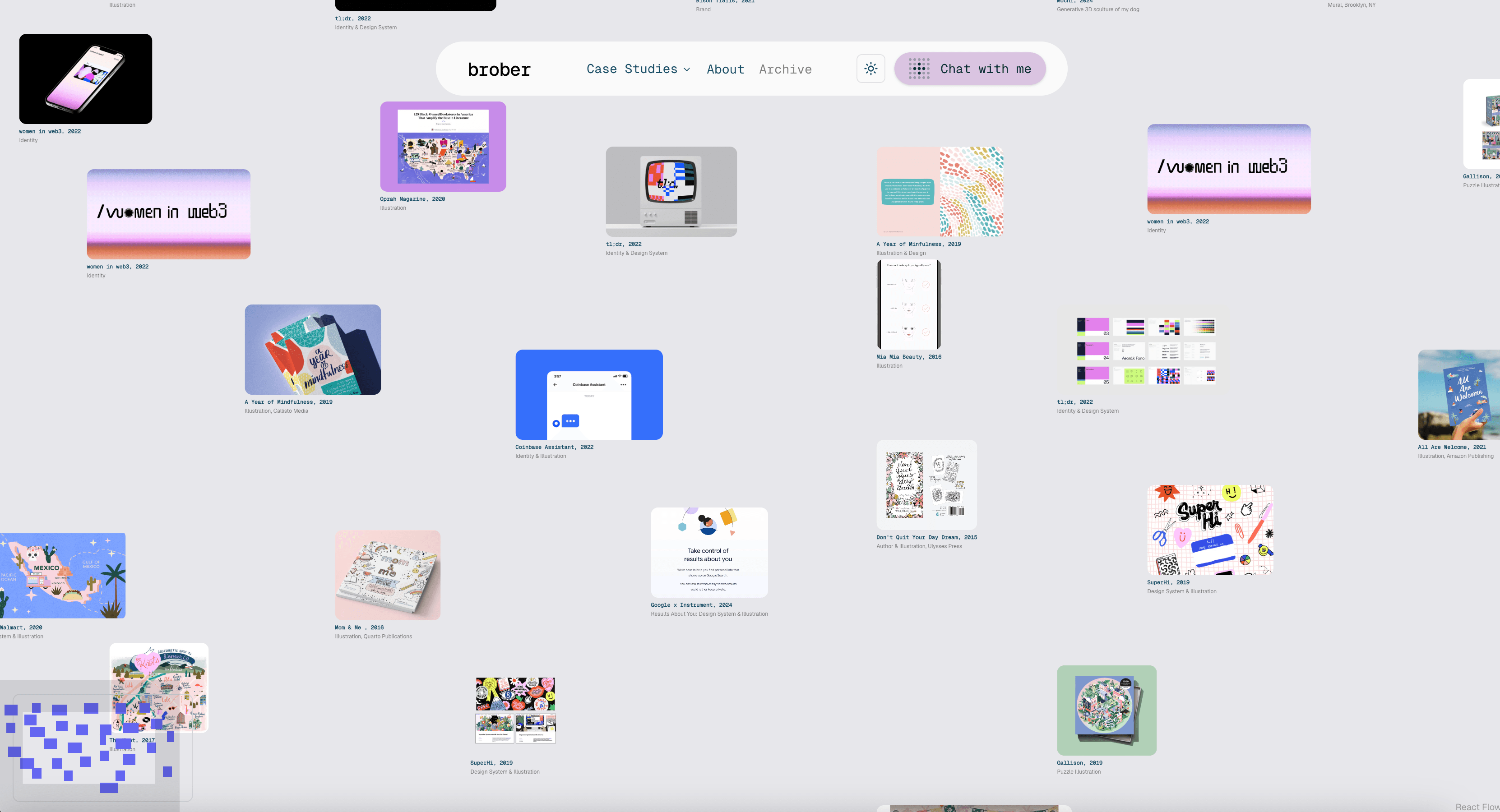Open the tl;dr color palette swatches thumbnail
The height and width of the screenshot is (812, 1500).
coord(1145,351)
